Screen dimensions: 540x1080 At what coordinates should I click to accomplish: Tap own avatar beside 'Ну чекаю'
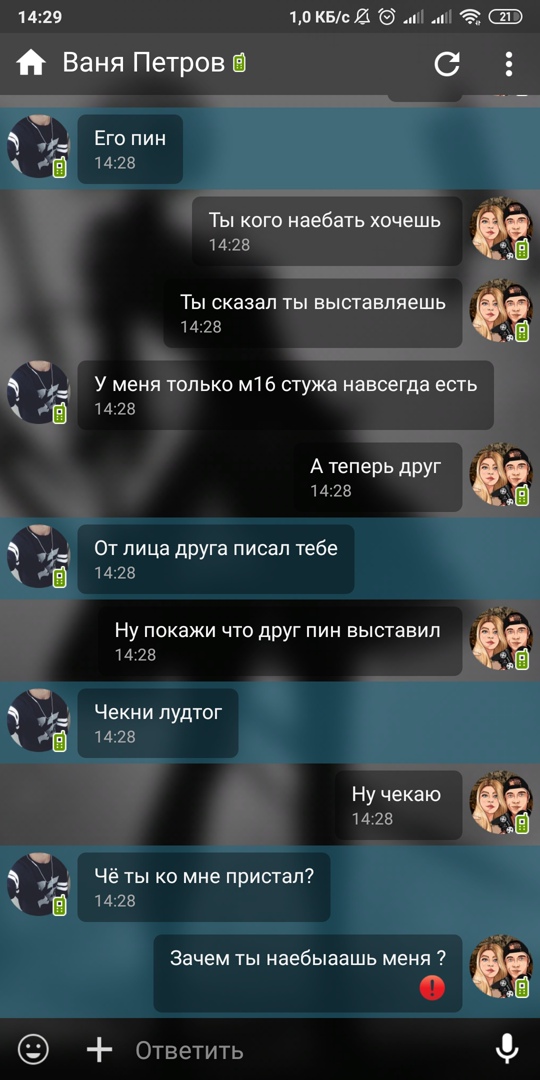click(501, 802)
